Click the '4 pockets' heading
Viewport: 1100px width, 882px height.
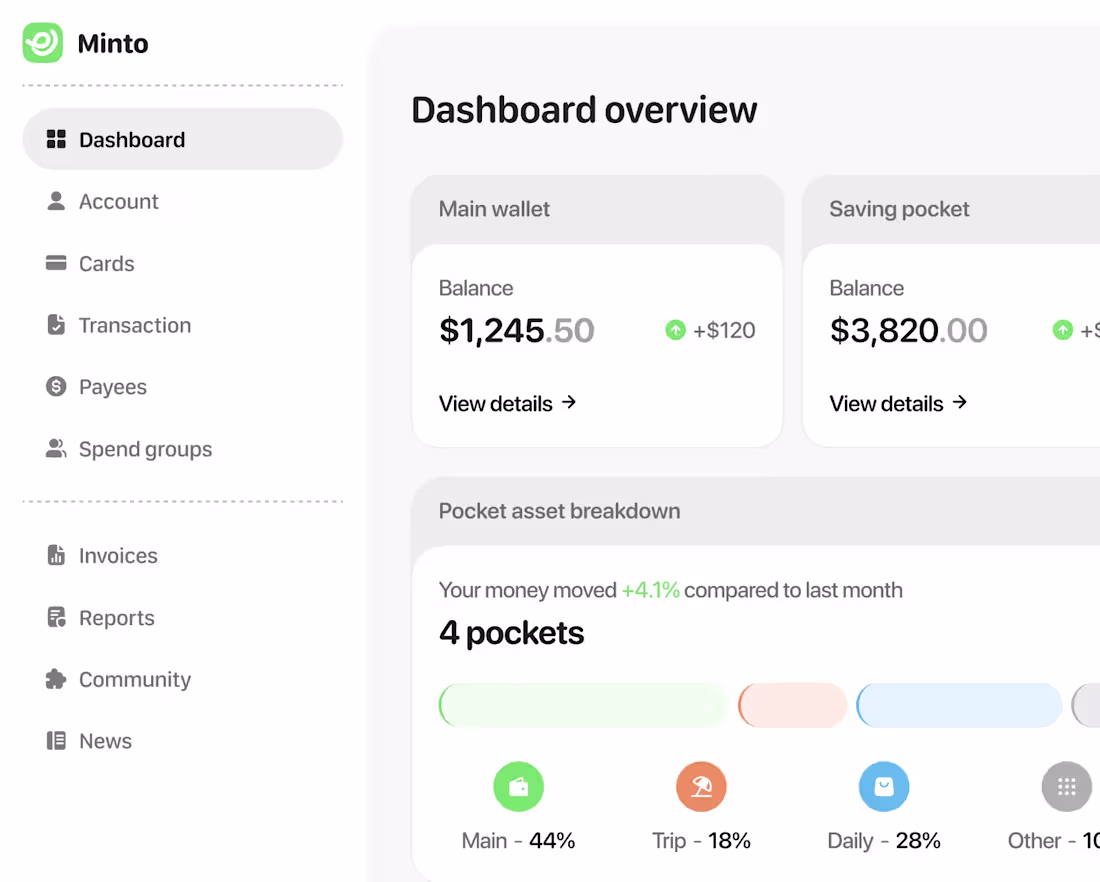click(511, 633)
